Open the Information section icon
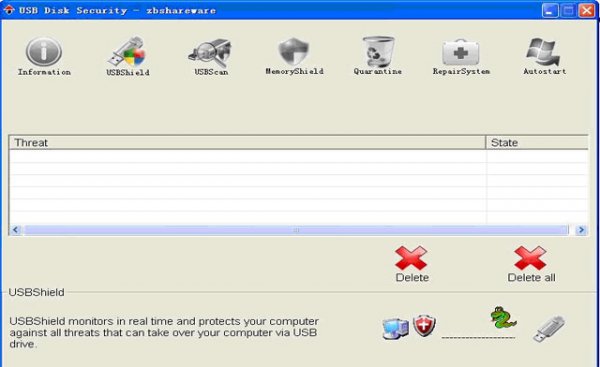 [44, 52]
